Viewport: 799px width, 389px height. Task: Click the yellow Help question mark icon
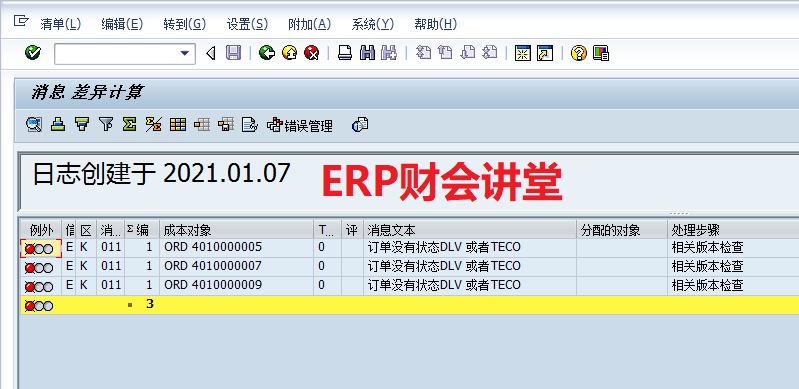click(579, 53)
